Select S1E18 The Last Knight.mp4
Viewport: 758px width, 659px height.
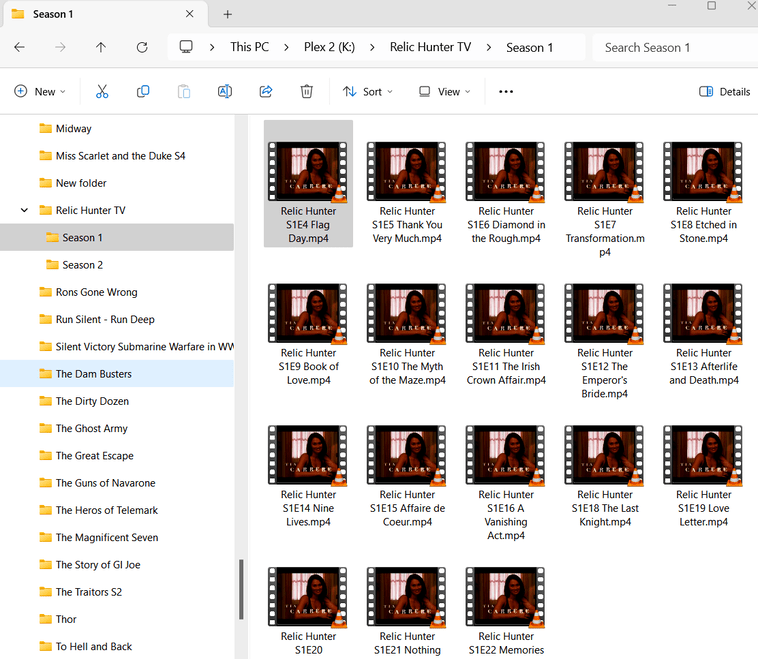pyautogui.click(x=605, y=476)
